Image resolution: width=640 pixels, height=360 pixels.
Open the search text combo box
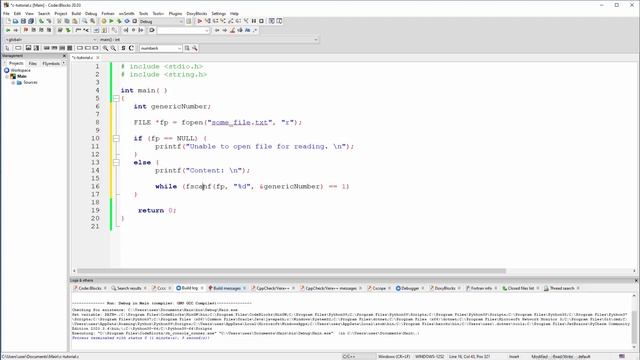click(161, 48)
